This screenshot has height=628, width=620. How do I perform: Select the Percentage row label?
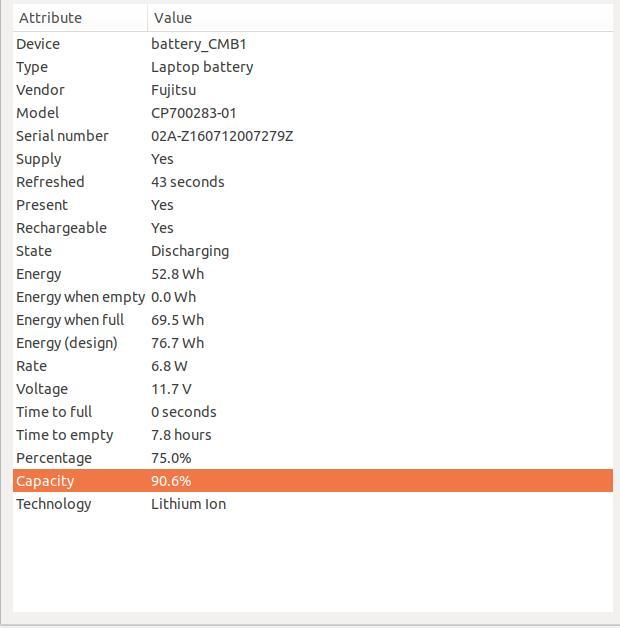pos(54,459)
